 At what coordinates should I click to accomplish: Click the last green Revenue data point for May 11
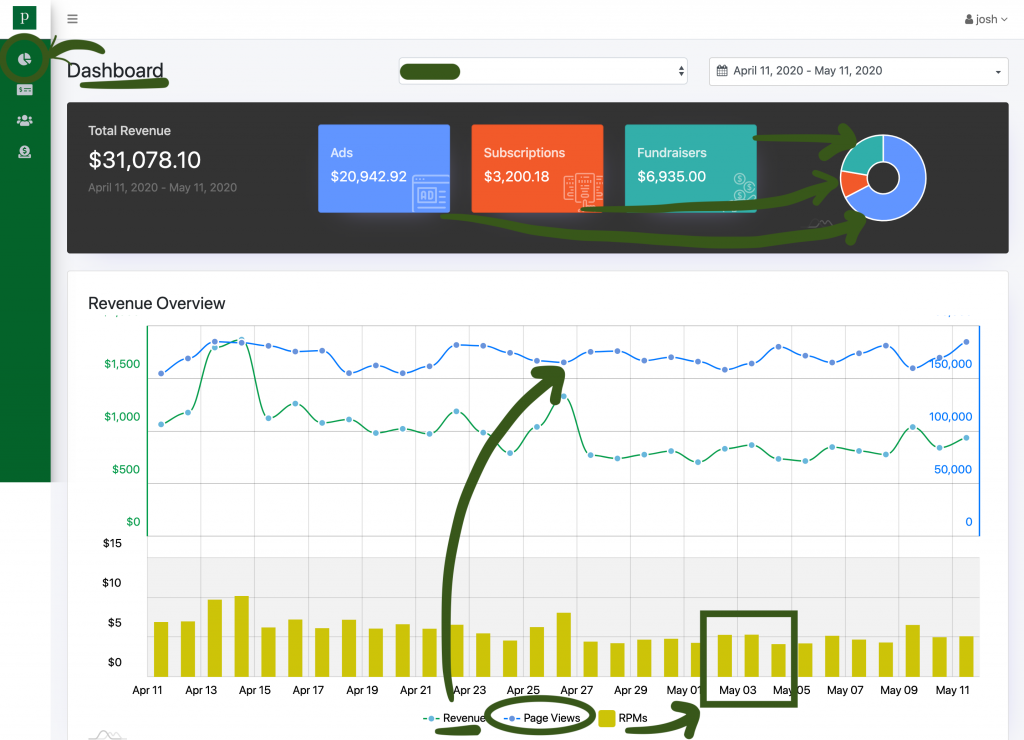pos(967,438)
